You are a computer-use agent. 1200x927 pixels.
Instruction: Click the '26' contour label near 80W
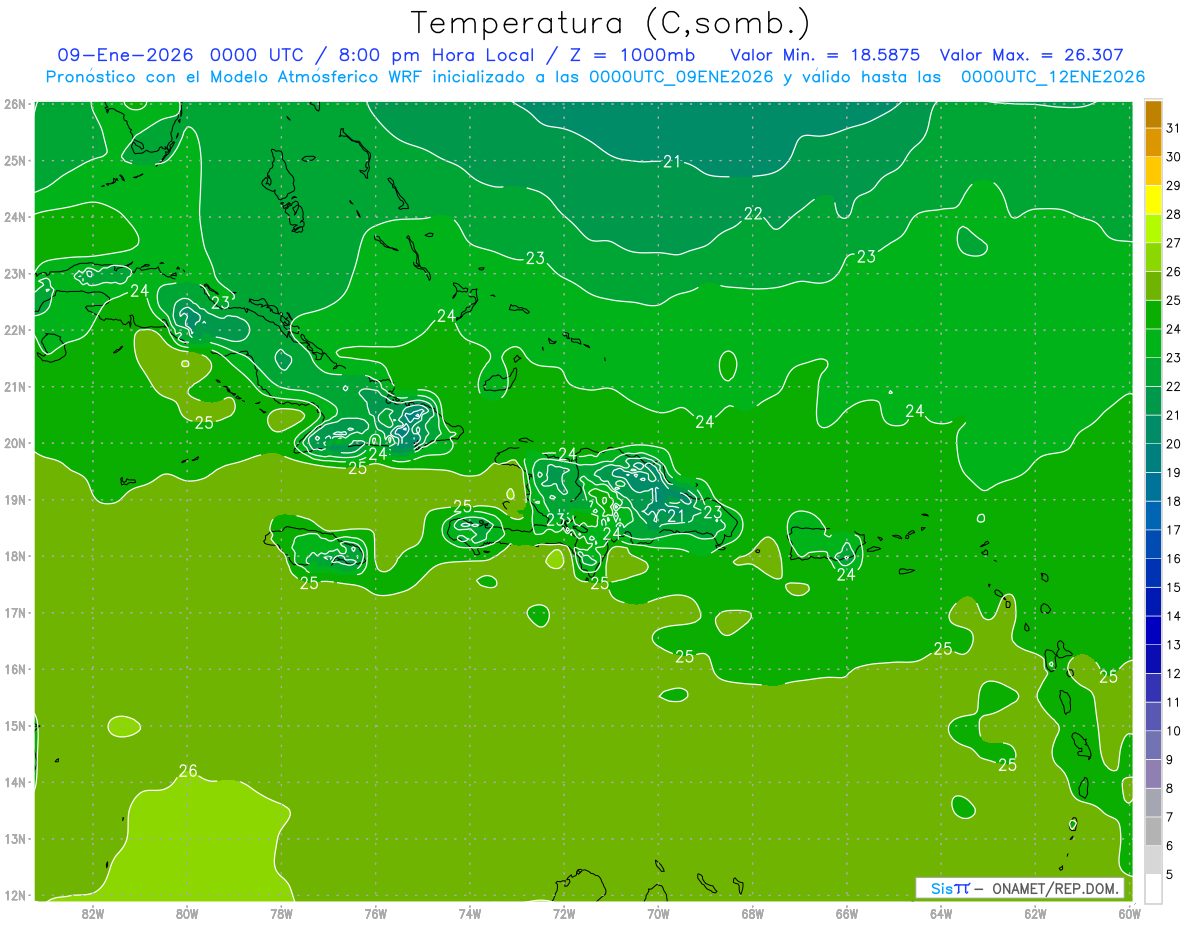pos(188,771)
